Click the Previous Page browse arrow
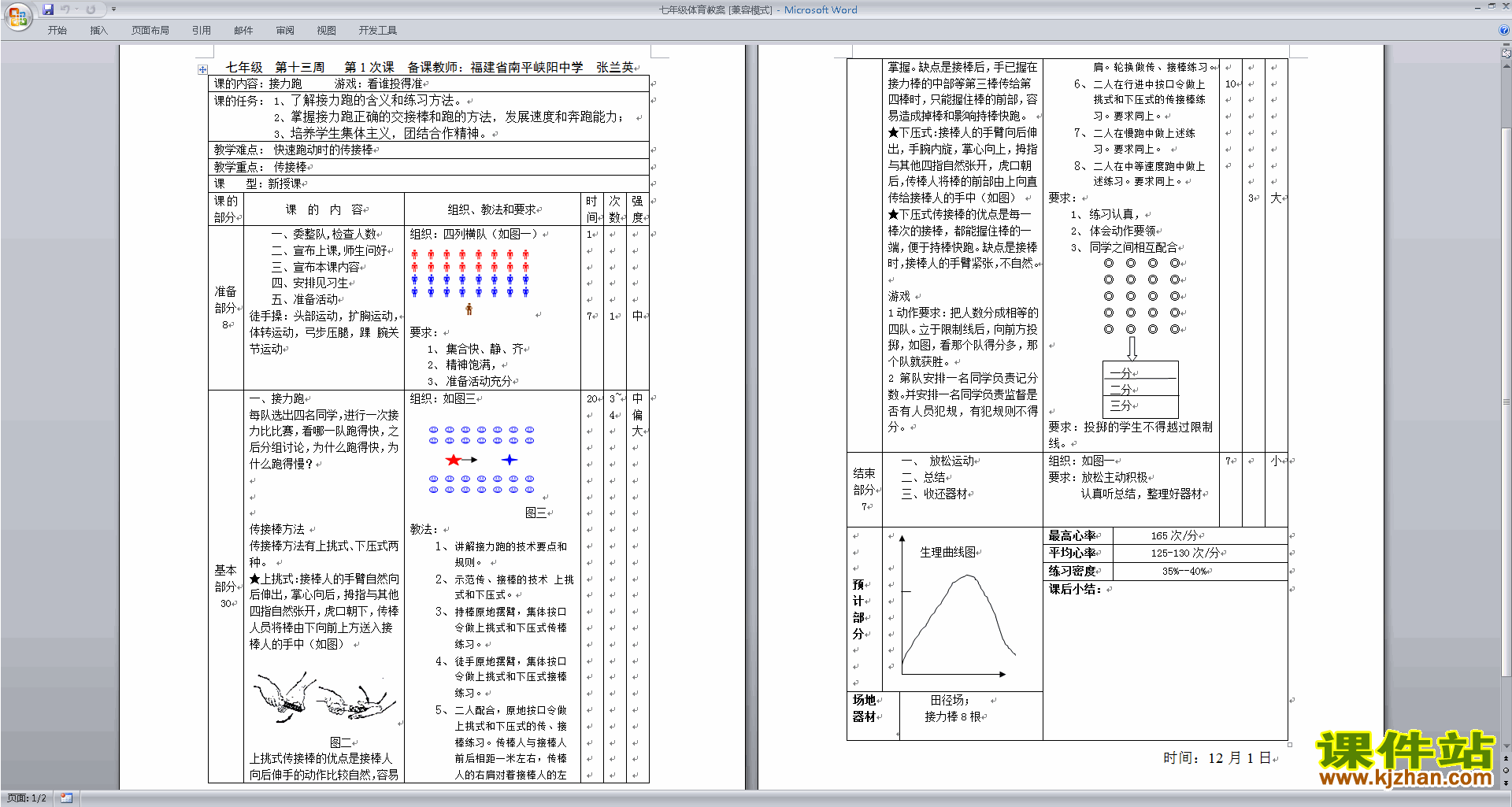The height and width of the screenshot is (807, 1512). (x=1506, y=759)
